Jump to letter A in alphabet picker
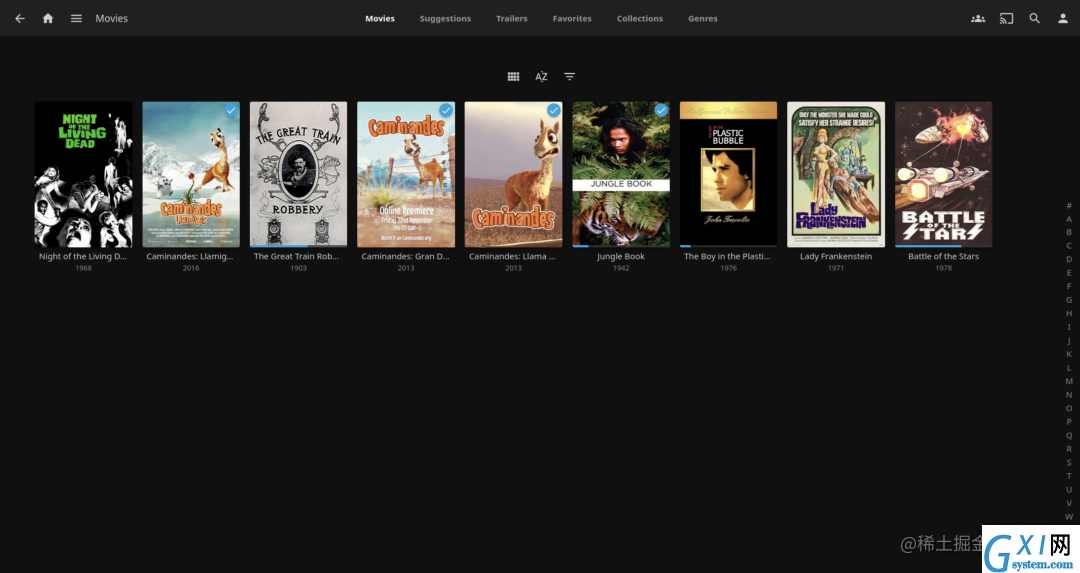Image resolution: width=1080 pixels, height=573 pixels. tap(1069, 219)
